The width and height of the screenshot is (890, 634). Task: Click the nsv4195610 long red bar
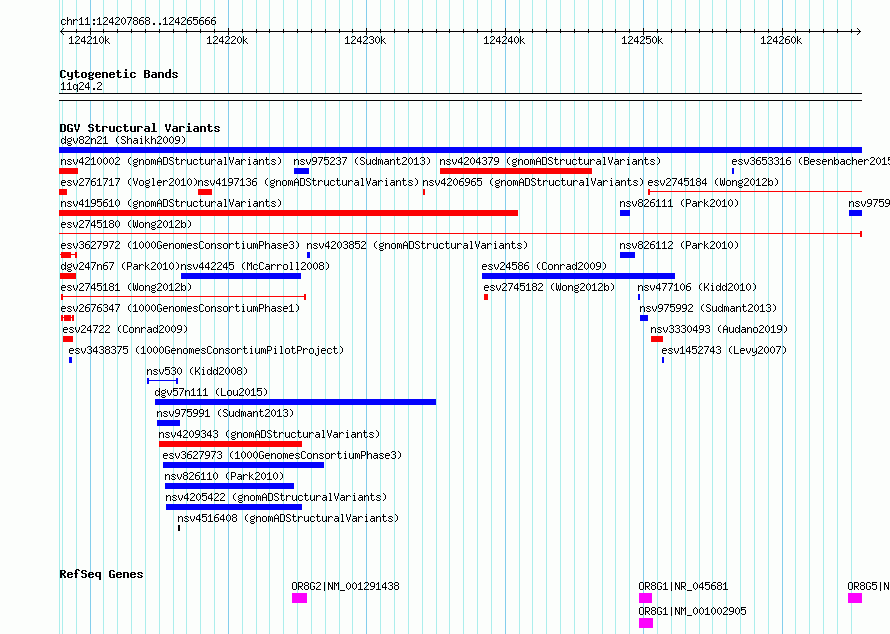(288, 213)
